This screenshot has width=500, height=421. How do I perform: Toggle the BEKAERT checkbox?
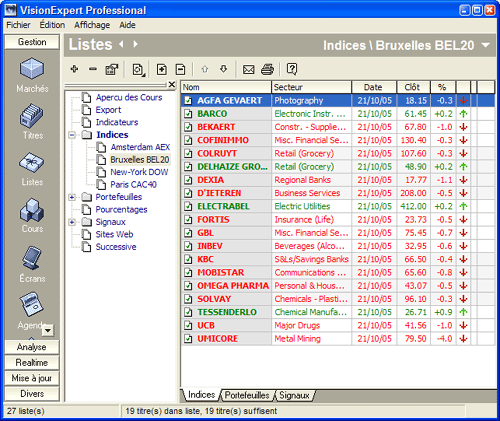pos(188,127)
